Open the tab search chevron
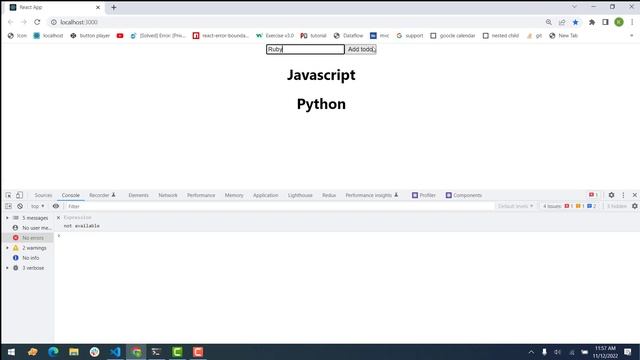This screenshot has height=360, width=640. pyautogui.click(x=574, y=7)
